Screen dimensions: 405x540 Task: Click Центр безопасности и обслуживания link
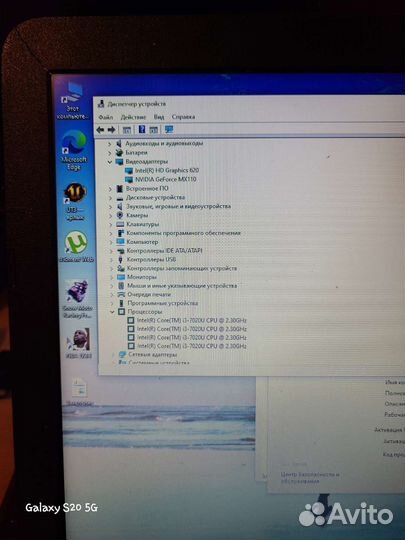(x=310, y=478)
